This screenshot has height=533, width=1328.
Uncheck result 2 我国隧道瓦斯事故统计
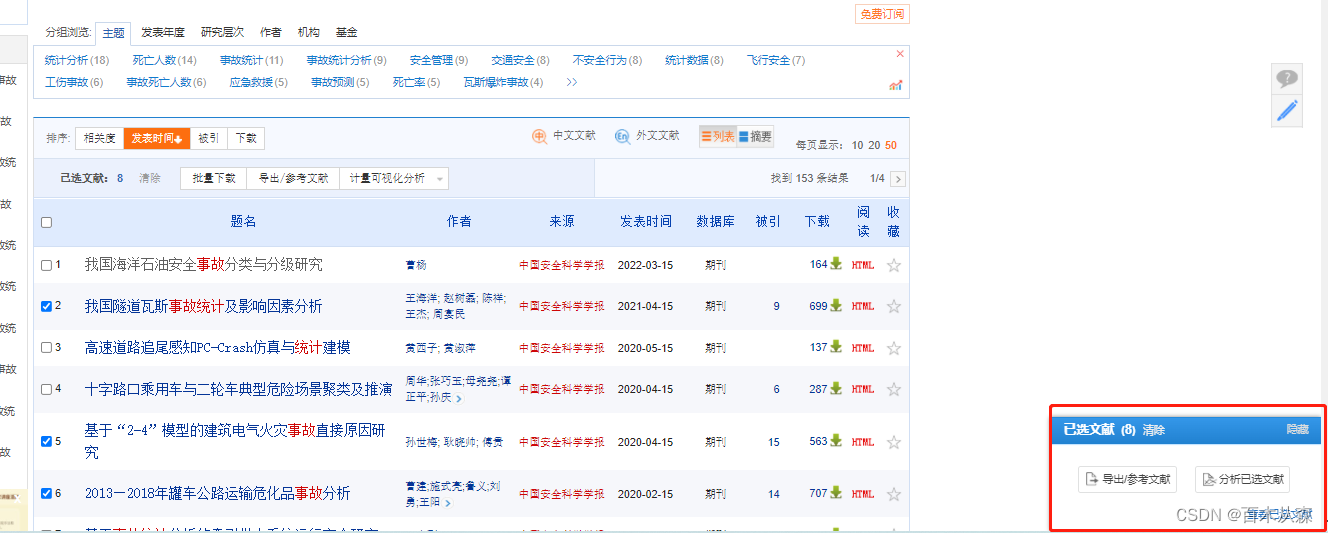click(46, 306)
